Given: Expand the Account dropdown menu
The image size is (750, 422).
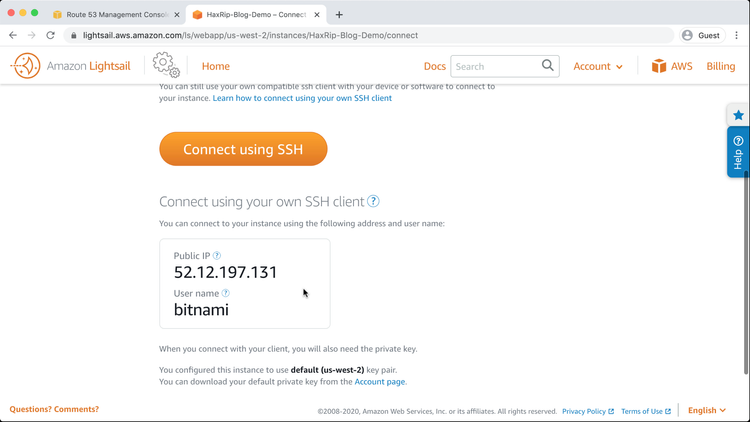Looking at the screenshot, I should [598, 66].
